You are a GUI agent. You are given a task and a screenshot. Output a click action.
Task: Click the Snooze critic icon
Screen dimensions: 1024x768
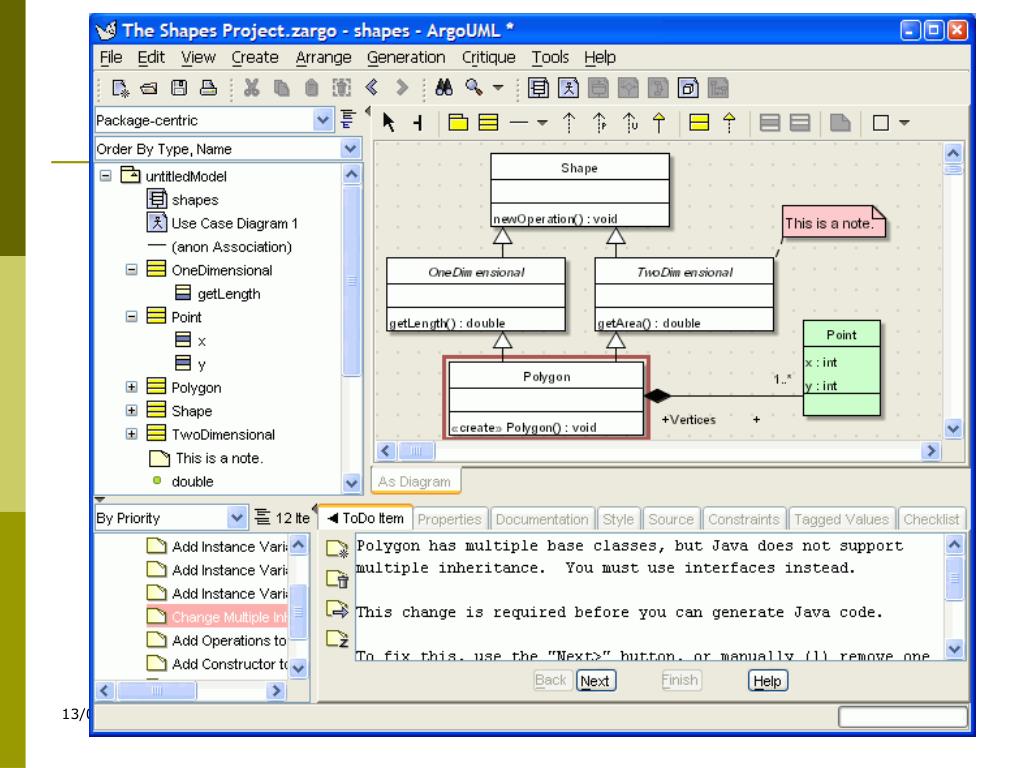[x=338, y=639]
